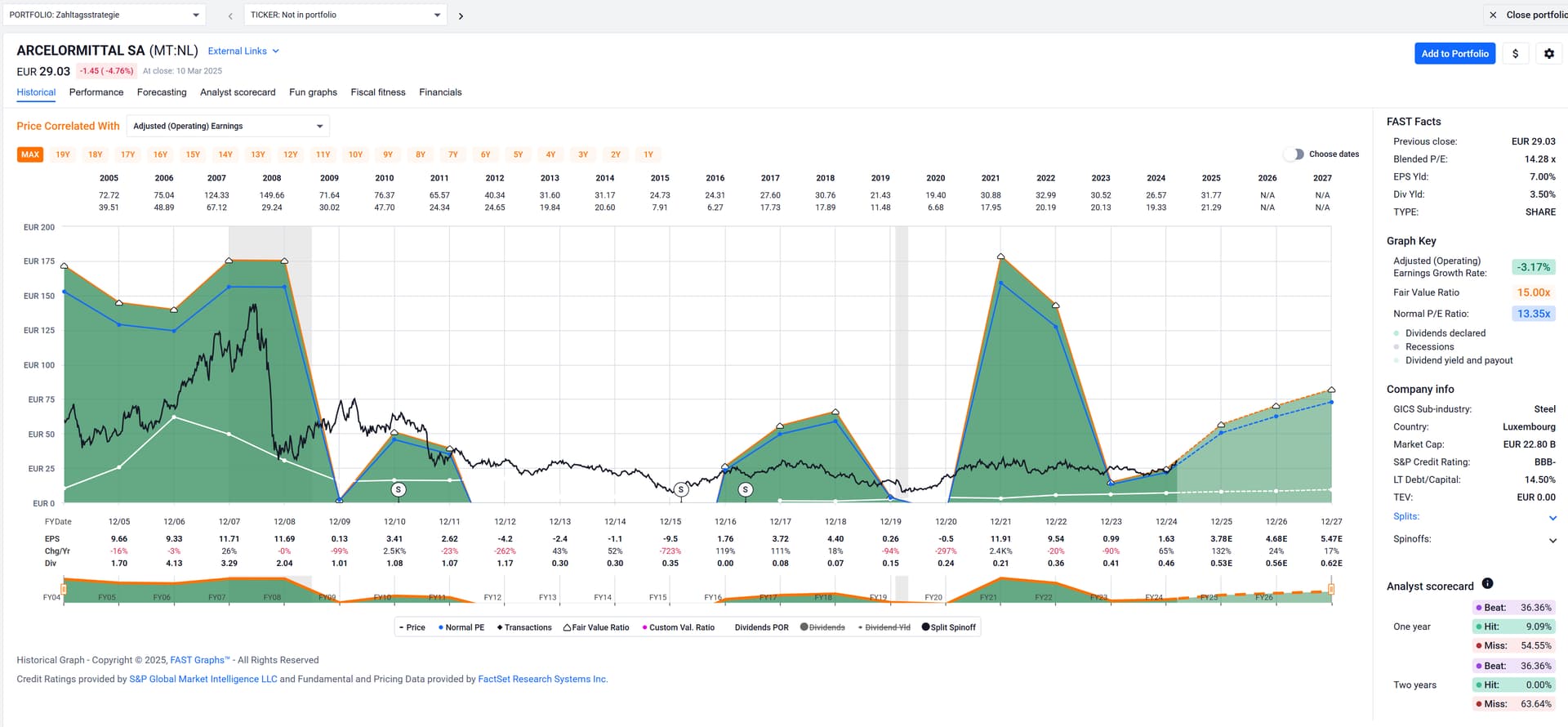Screen dimensions: 1568x727
Task: Select the 1Y time range
Action: coord(648,154)
